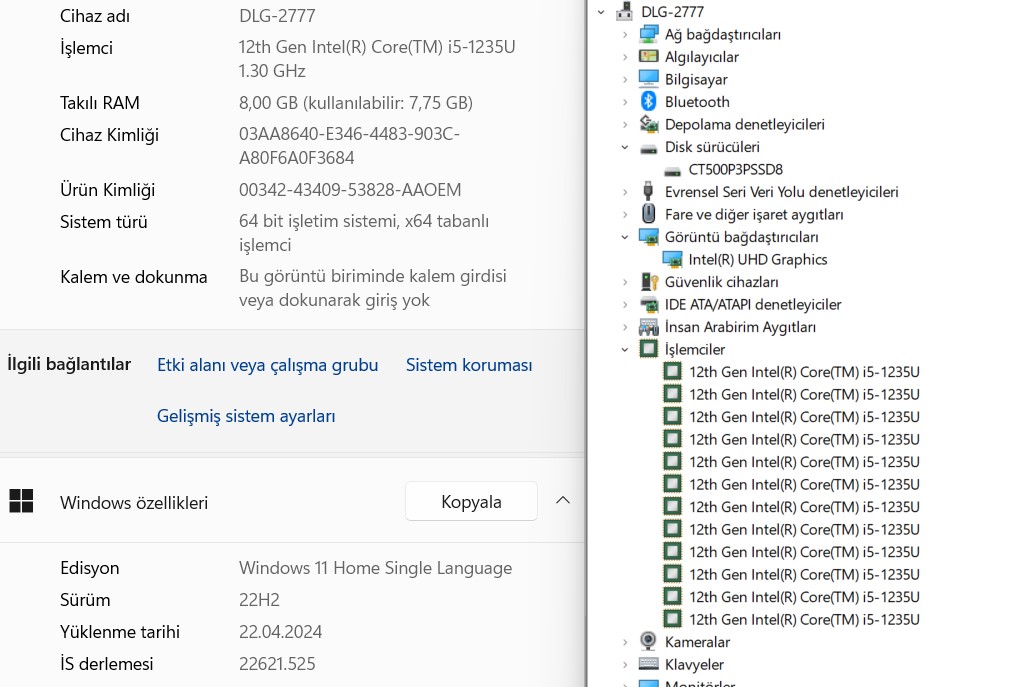Select the Intel(R) UHD Graphics label
The height and width of the screenshot is (687, 1021).
pyautogui.click(x=758, y=259)
